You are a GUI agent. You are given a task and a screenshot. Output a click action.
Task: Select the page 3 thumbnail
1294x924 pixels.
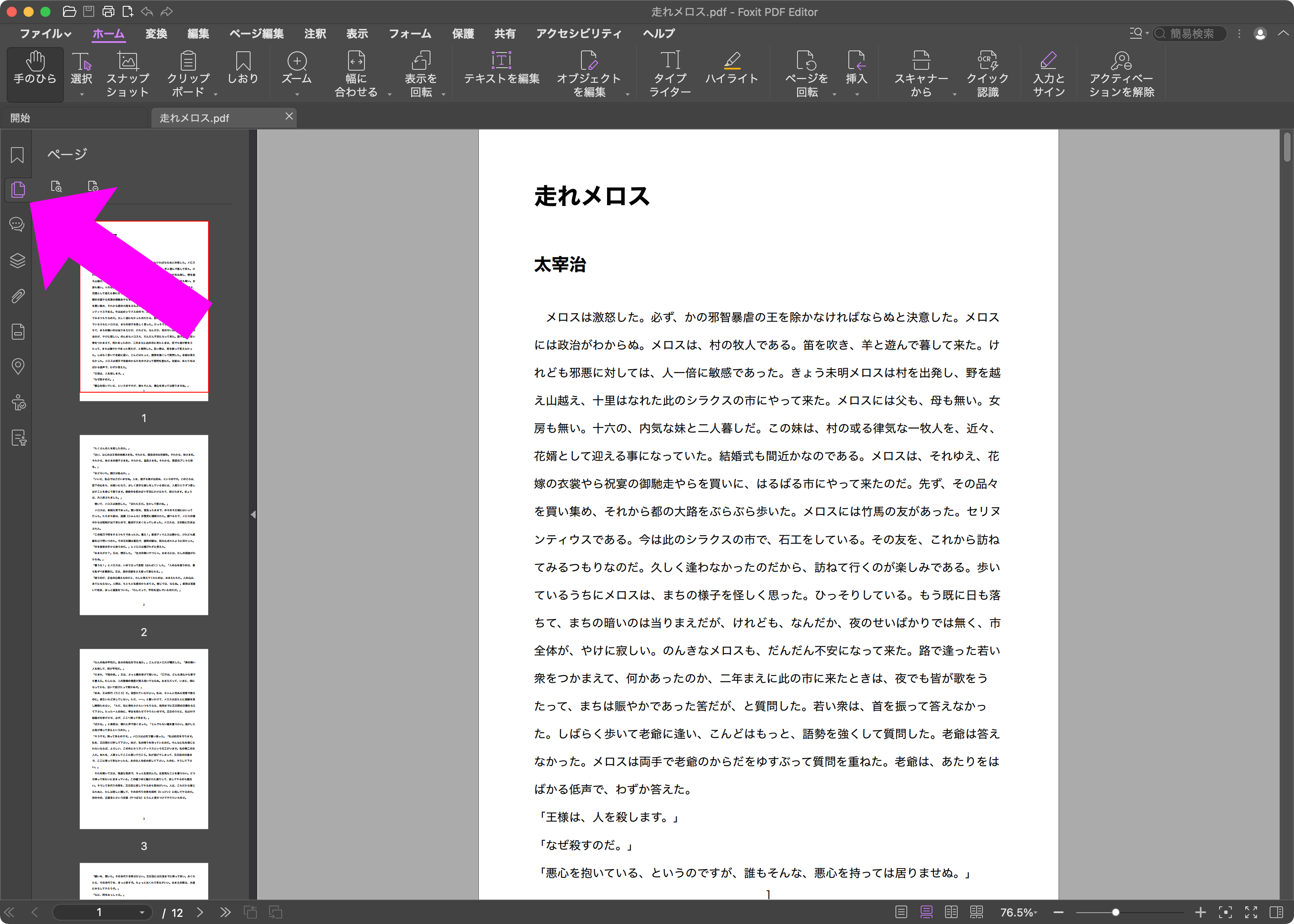point(144,739)
